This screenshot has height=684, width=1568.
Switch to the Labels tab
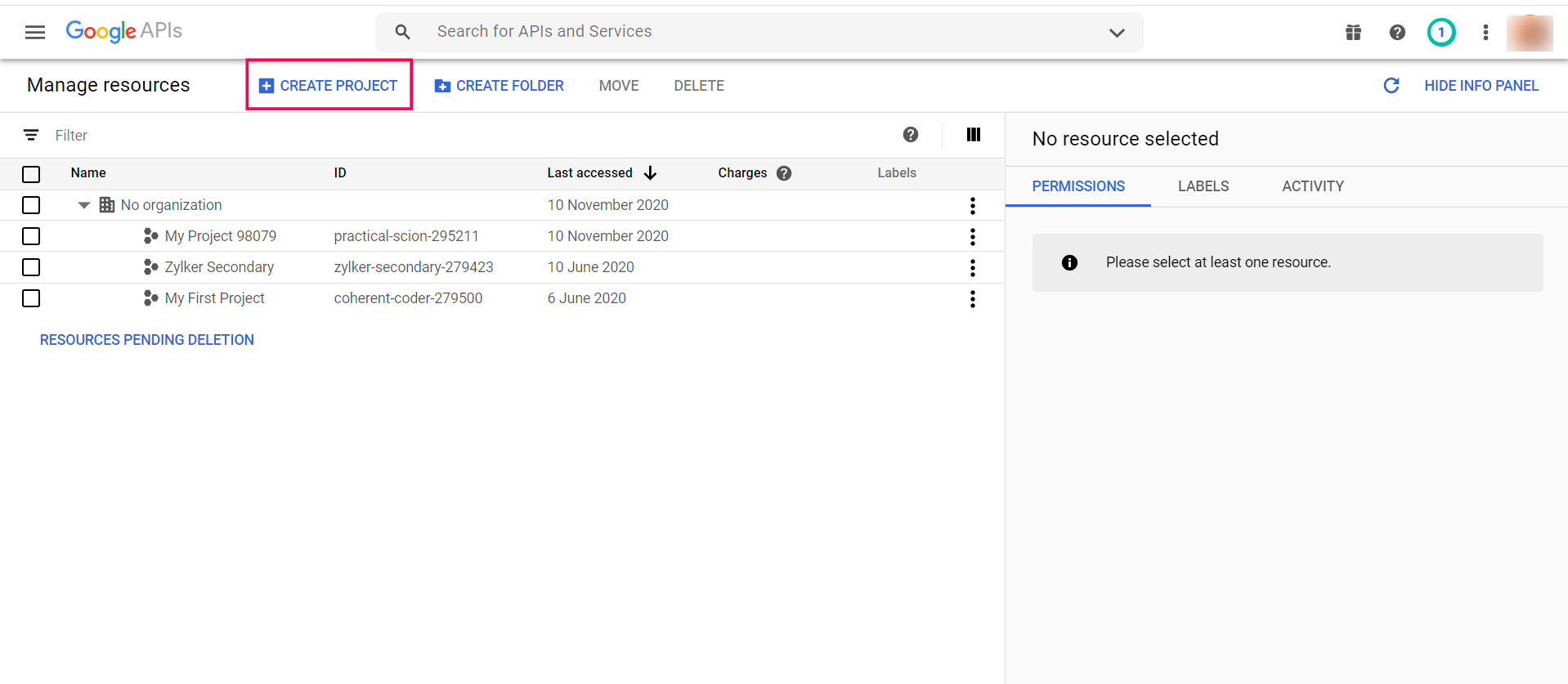pos(1203,186)
